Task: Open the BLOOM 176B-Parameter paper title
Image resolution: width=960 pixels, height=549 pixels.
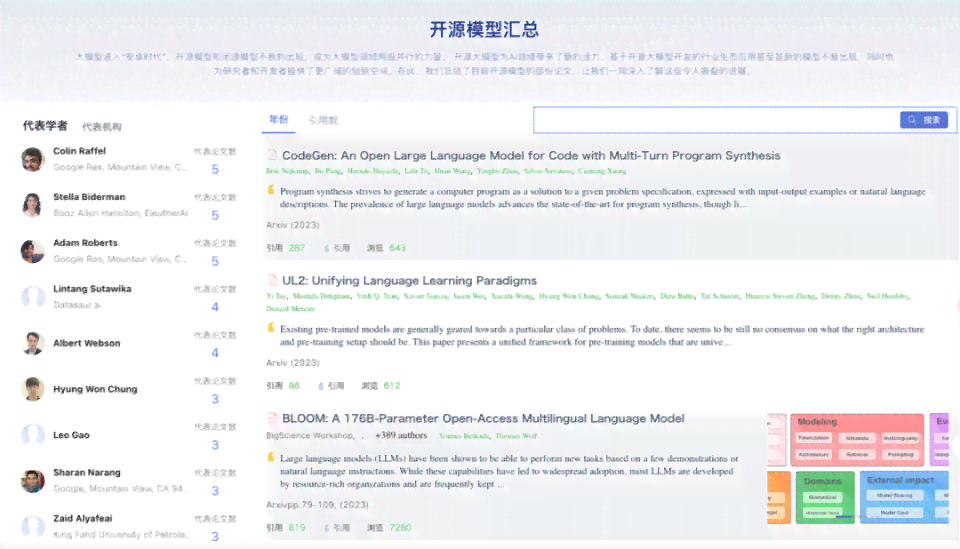Action: click(x=483, y=418)
